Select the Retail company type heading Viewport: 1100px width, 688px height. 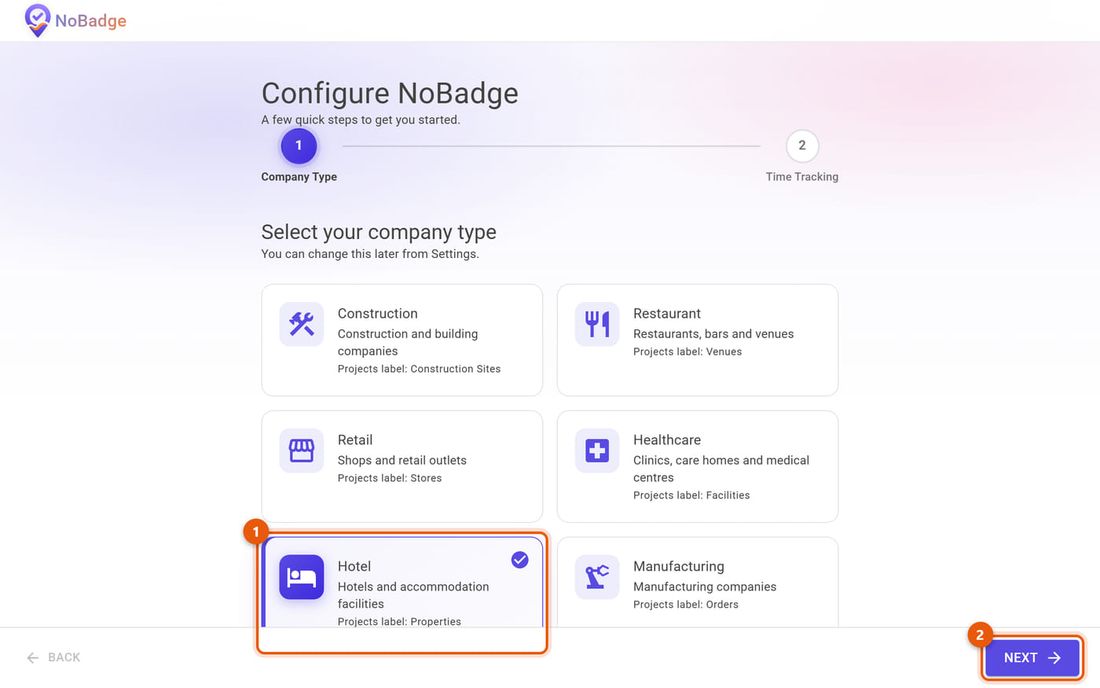click(355, 440)
